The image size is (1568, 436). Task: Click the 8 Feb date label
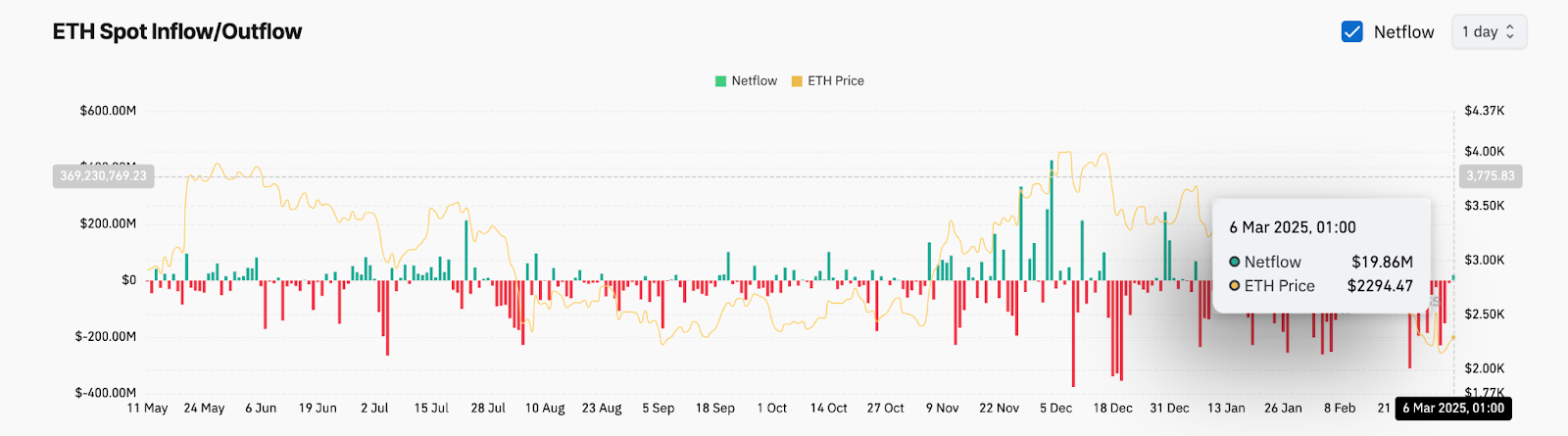tap(1341, 408)
